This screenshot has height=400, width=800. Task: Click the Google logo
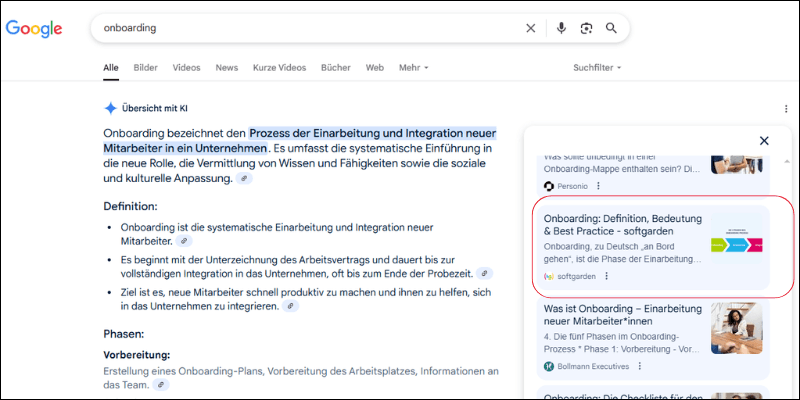point(34,29)
